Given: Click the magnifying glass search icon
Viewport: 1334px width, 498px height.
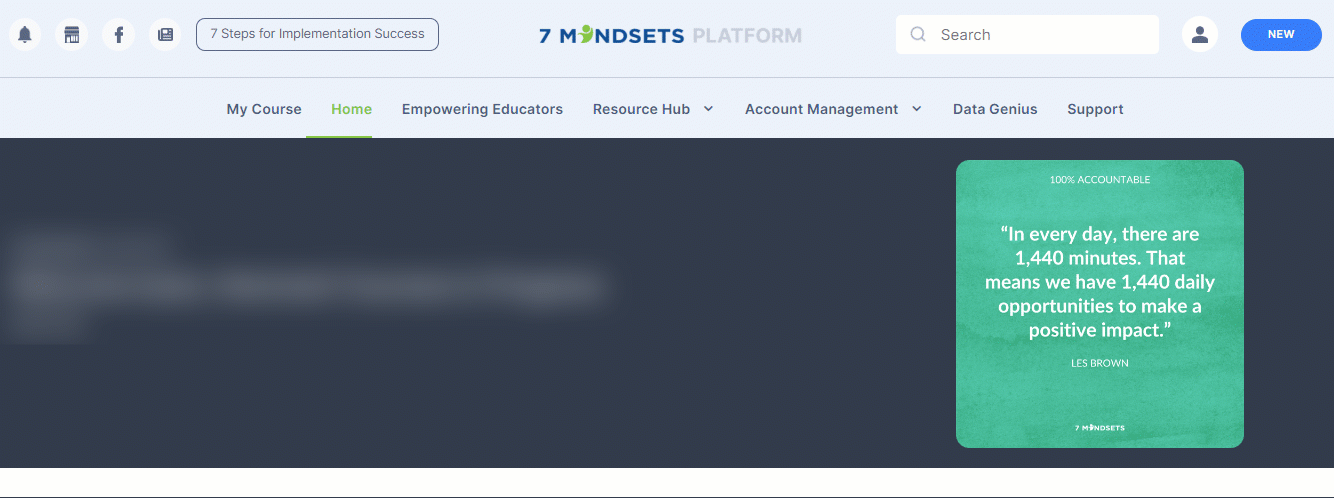Looking at the screenshot, I should tap(918, 35).
